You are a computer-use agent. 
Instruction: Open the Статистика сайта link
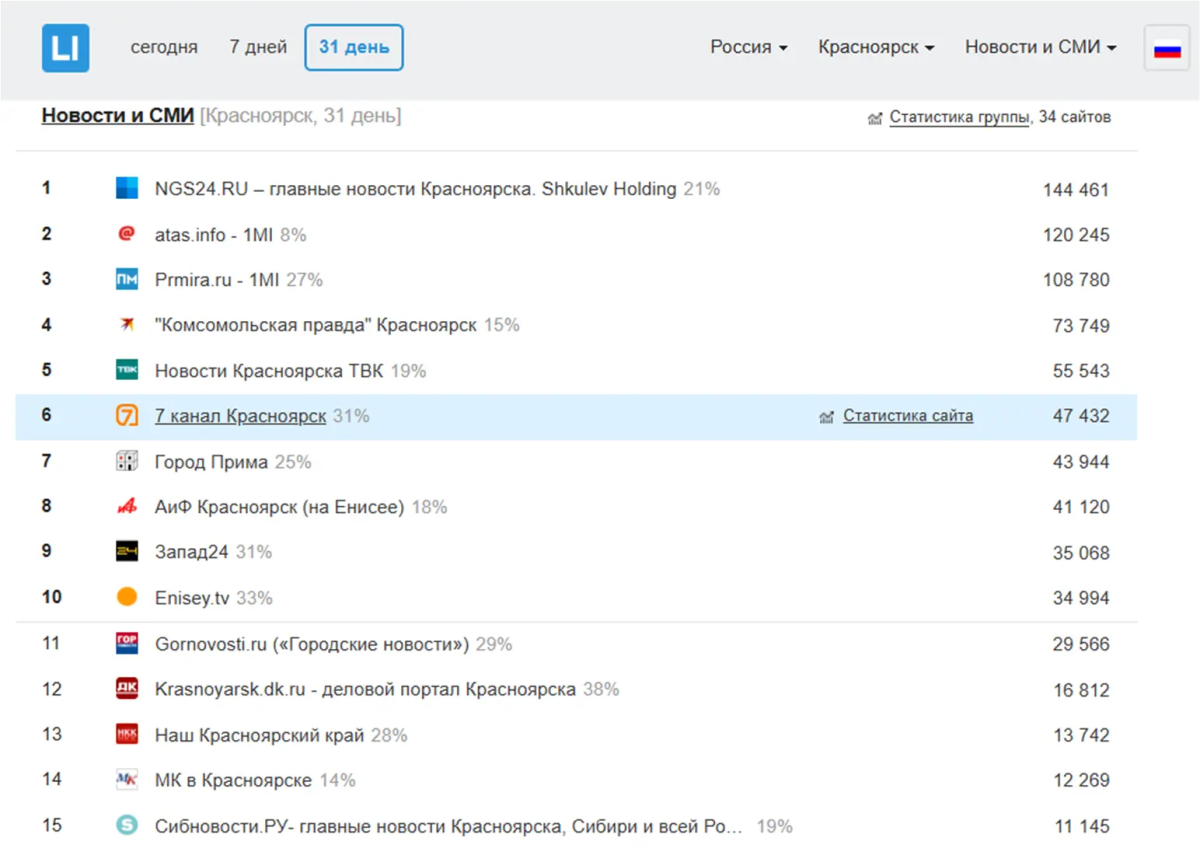click(x=908, y=416)
